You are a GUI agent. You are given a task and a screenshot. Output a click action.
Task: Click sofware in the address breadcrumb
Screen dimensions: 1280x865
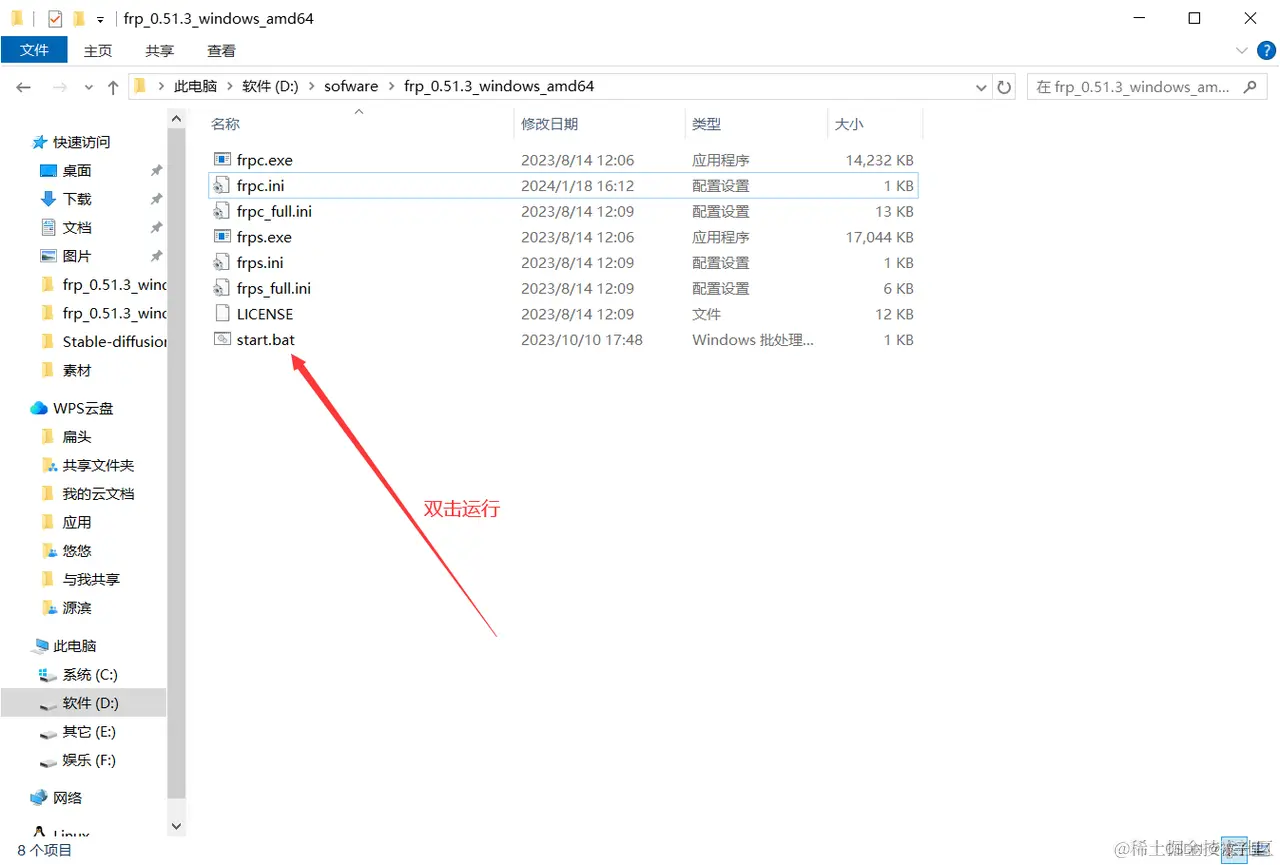click(x=351, y=87)
